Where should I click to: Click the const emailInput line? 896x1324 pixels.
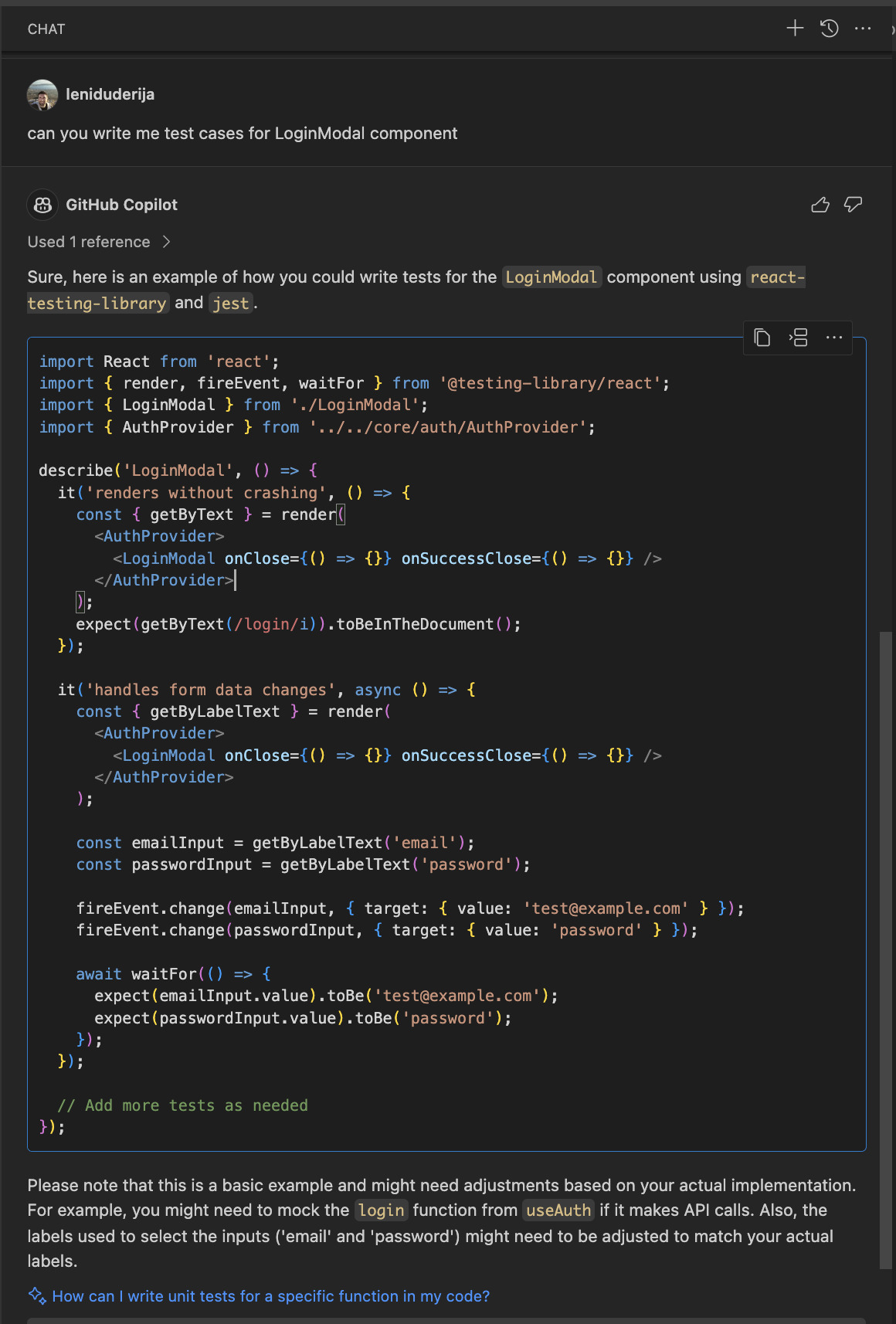coord(276,843)
